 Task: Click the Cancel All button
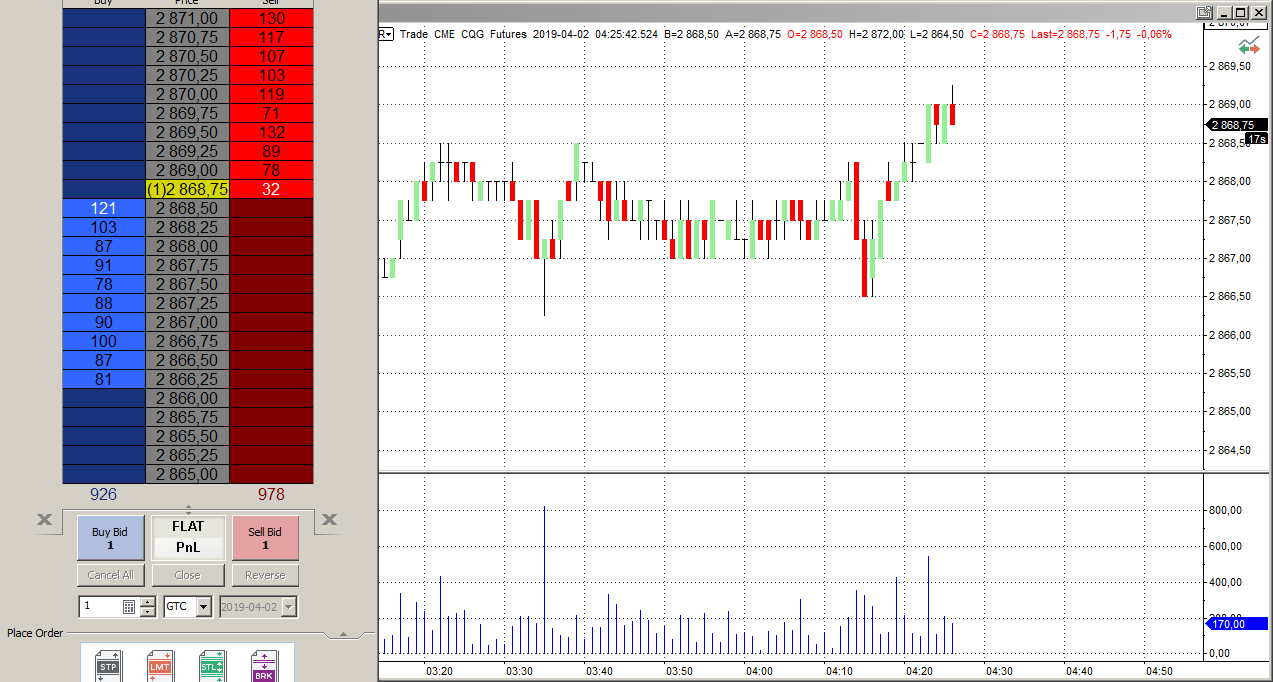tap(111, 575)
